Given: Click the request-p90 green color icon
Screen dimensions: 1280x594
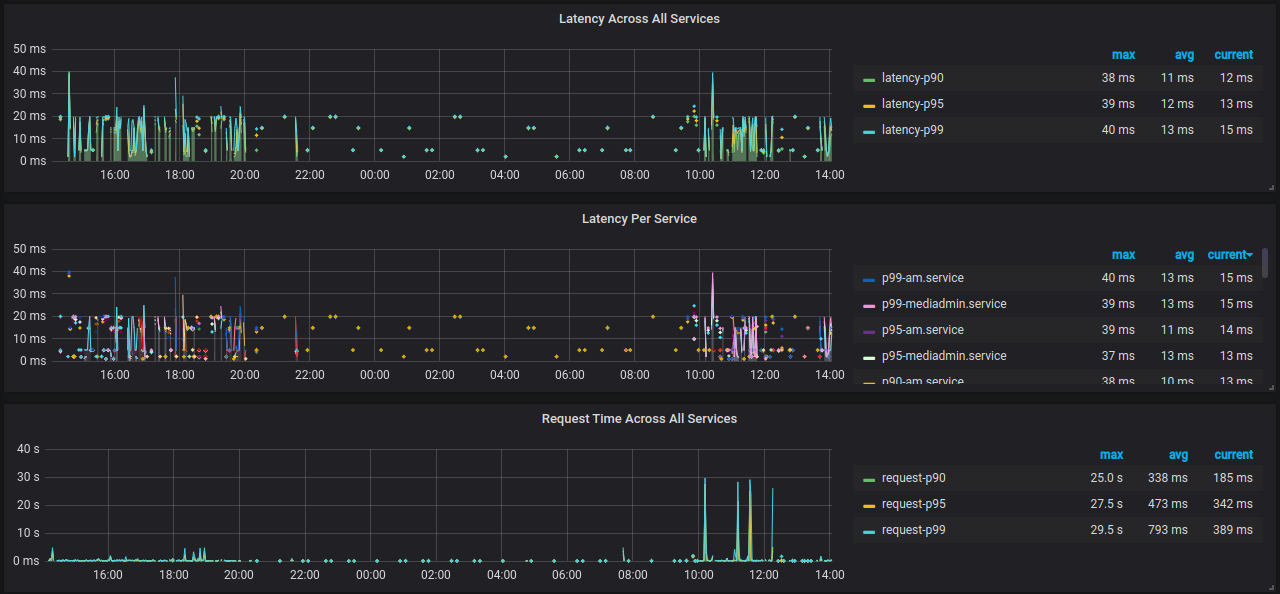Looking at the screenshot, I should (x=869, y=479).
